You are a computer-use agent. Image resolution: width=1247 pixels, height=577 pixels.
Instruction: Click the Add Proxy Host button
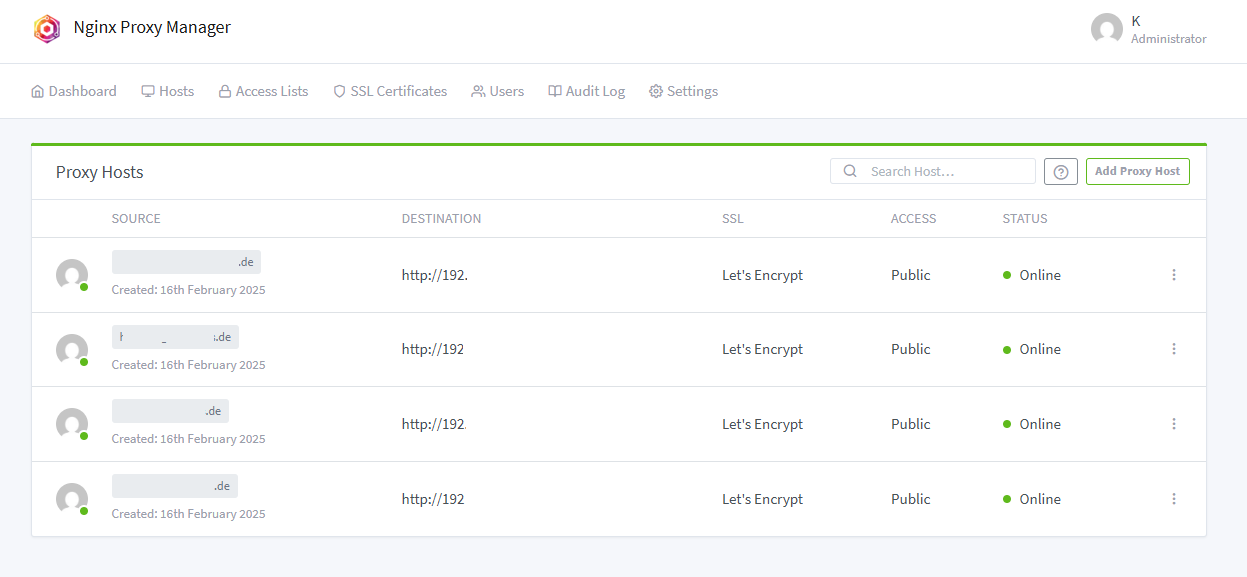pyautogui.click(x=1137, y=171)
